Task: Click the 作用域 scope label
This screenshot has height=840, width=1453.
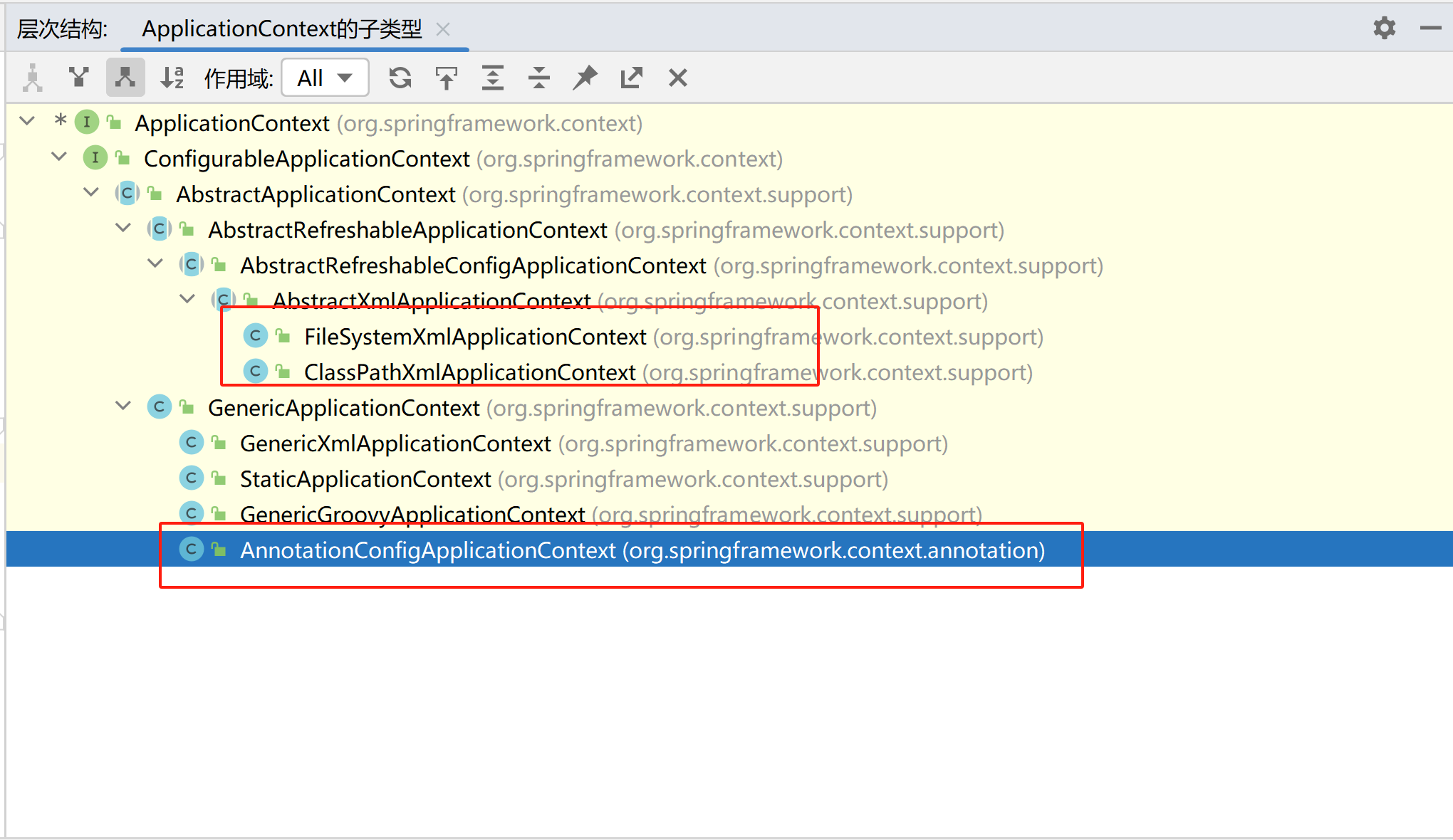Action: (x=239, y=78)
